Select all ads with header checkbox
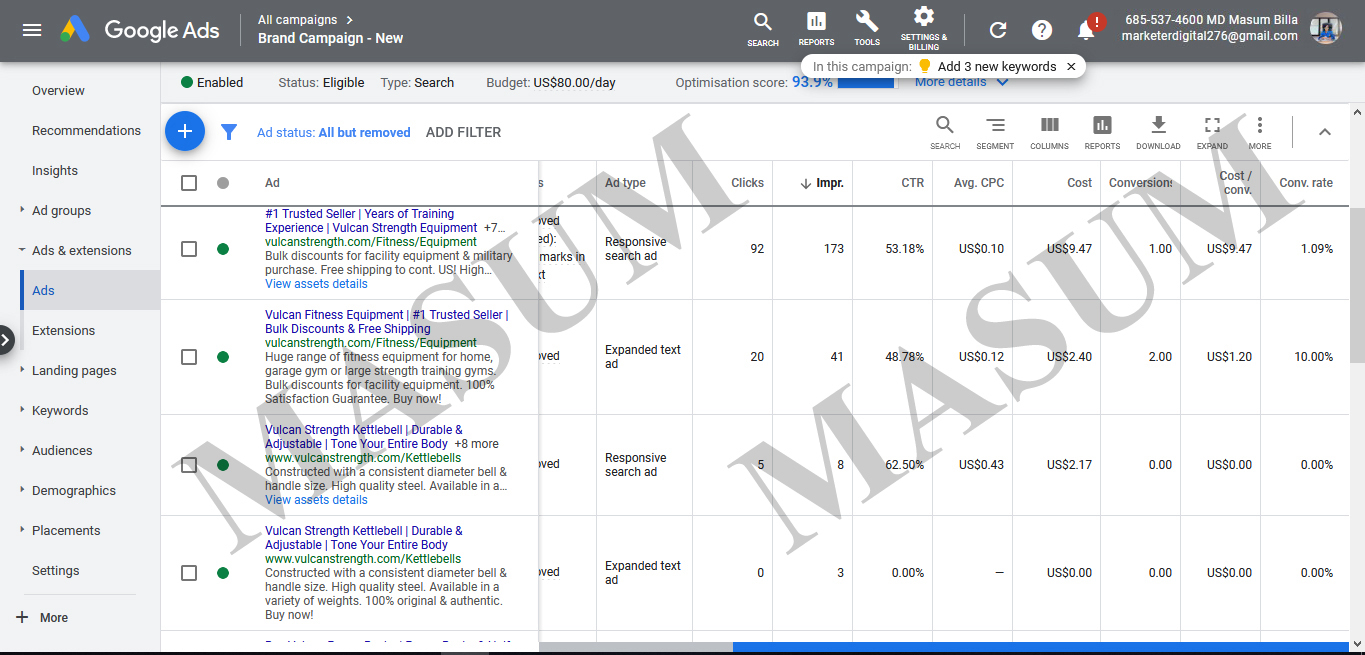Image resolution: width=1365 pixels, height=655 pixels. point(189,183)
